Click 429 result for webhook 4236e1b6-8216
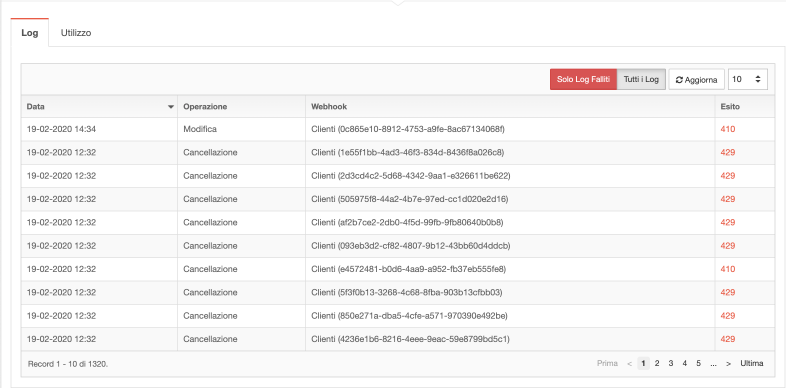 728,339
